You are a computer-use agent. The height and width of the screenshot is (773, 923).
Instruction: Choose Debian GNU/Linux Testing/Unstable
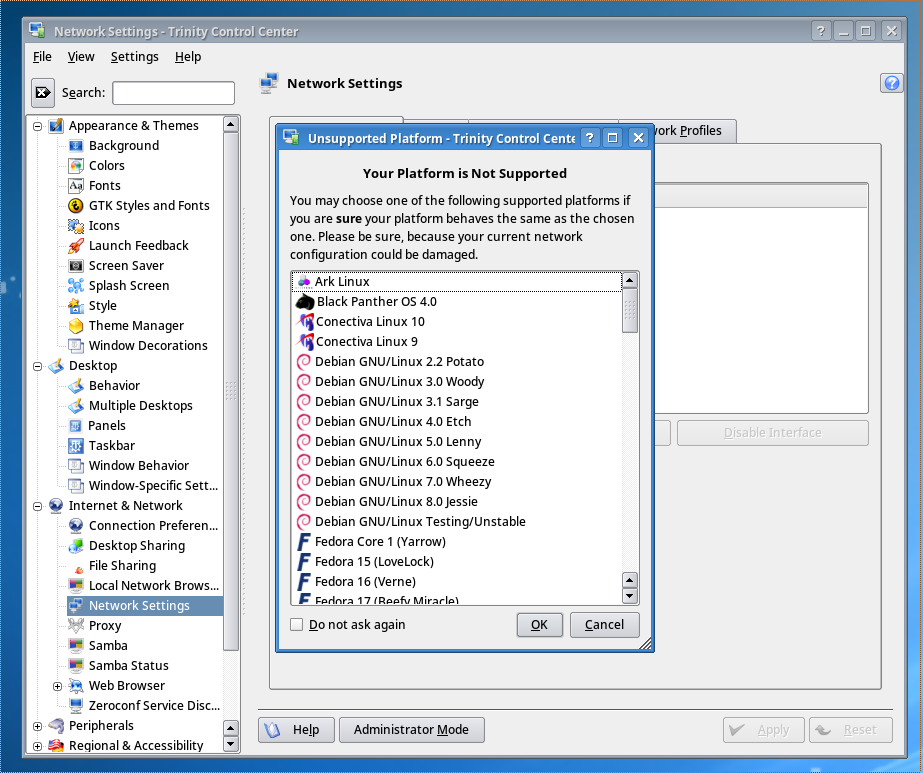[457, 522]
